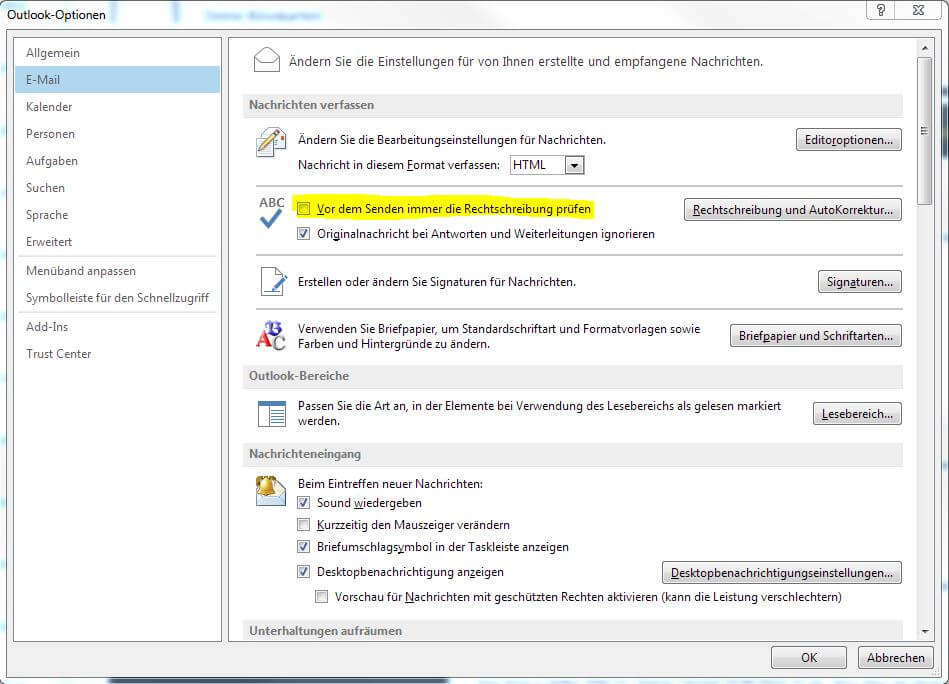This screenshot has height=684, width=949.
Task: Click the pencil-and-paper editing settings icon
Action: (x=271, y=142)
